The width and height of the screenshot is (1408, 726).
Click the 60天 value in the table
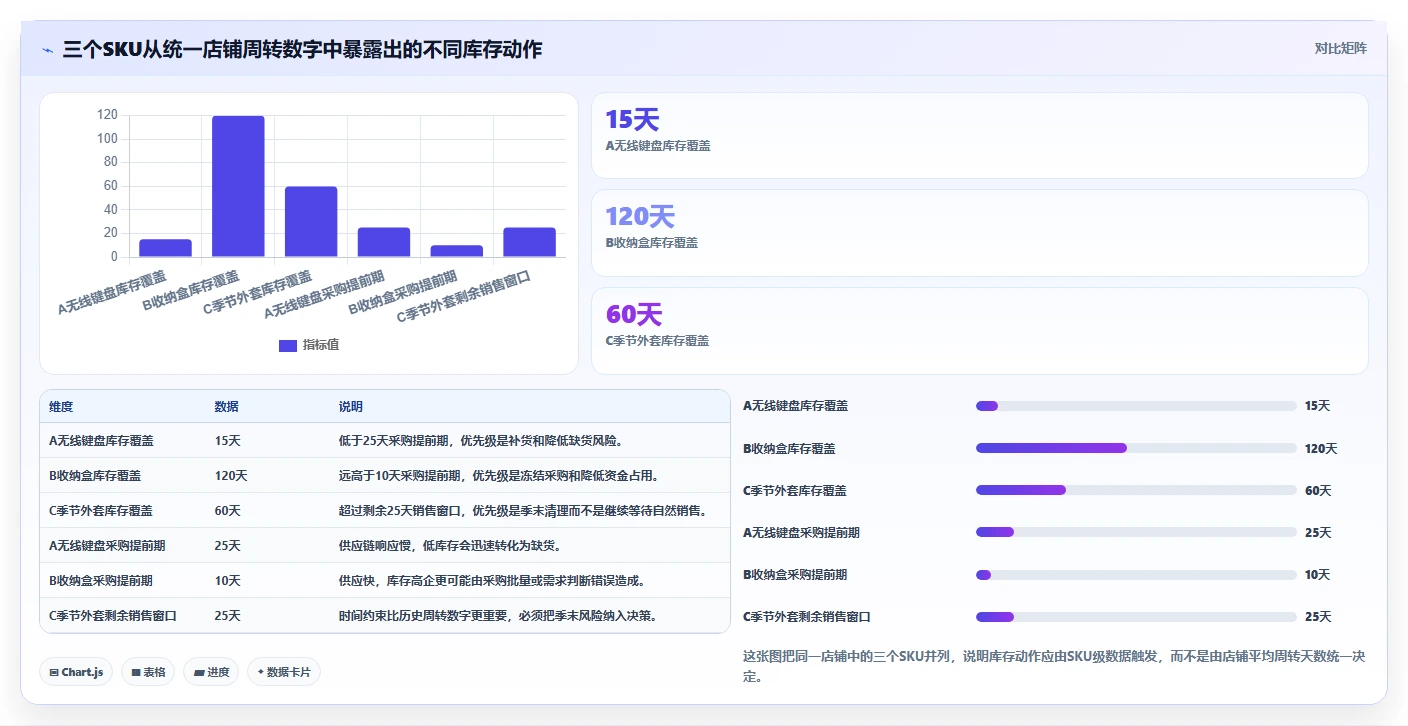pos(227,510)
